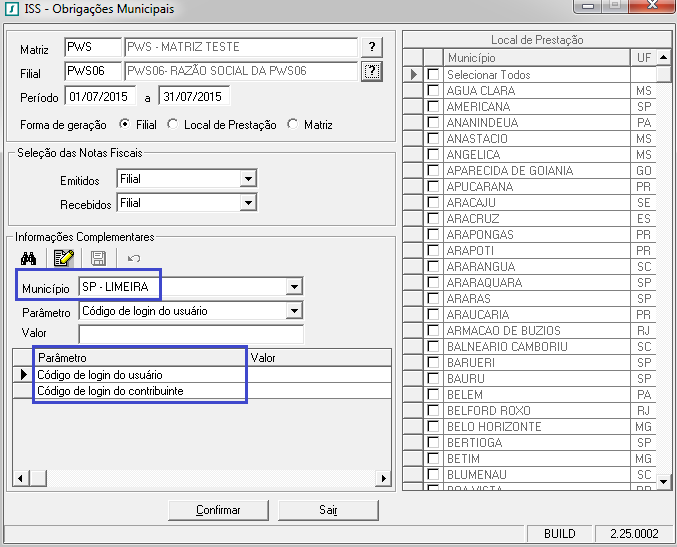
Task: Click the period start date field
Action: click(x=100, y=96)
